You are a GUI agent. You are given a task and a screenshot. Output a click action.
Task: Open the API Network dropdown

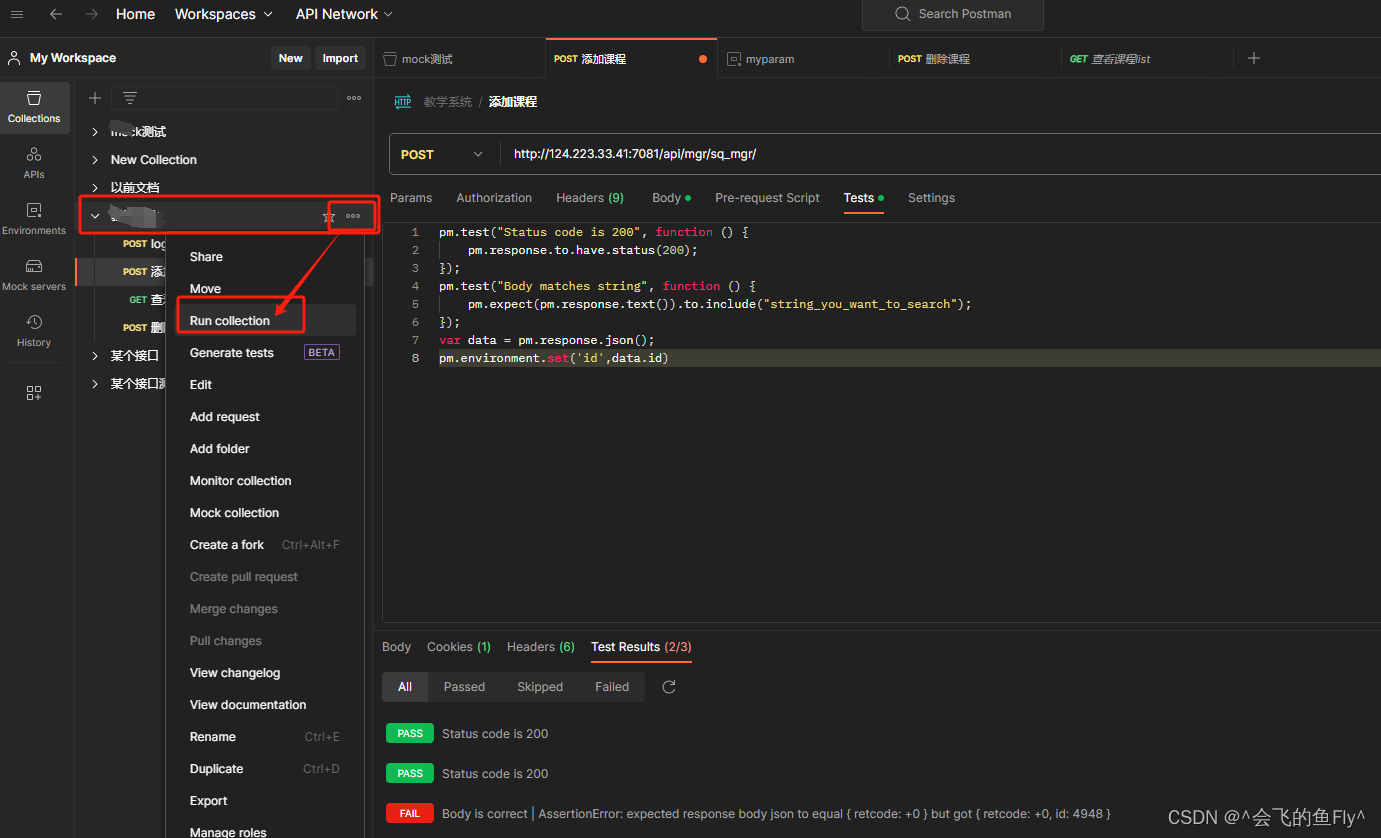pyautogui.click(x=344, y=14)
